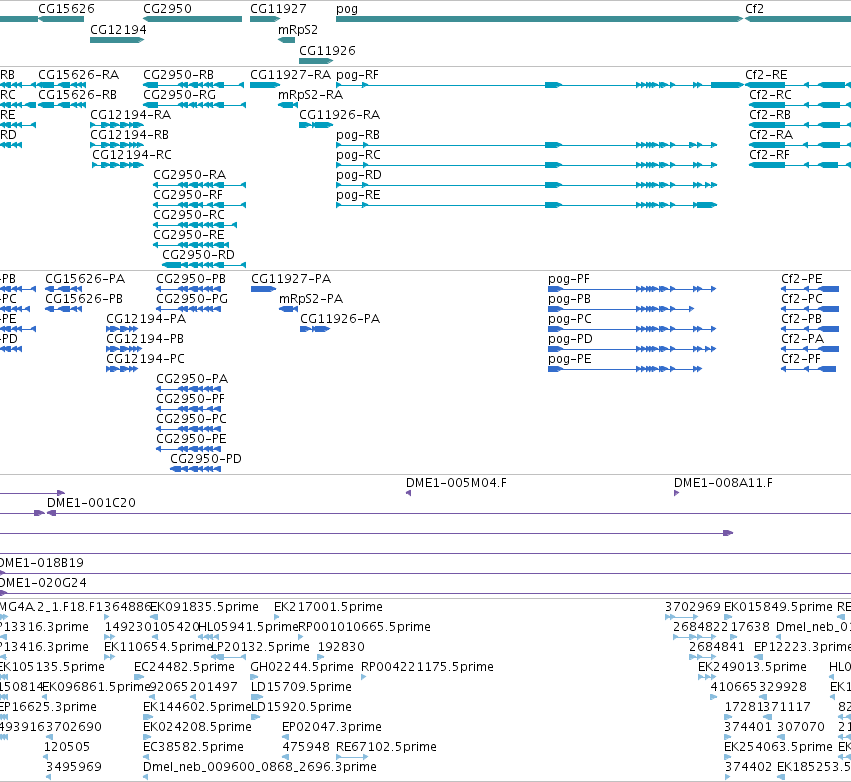Select the CG2950 gene label
This screenshot has width=851, height=782.
pos(167,9)
